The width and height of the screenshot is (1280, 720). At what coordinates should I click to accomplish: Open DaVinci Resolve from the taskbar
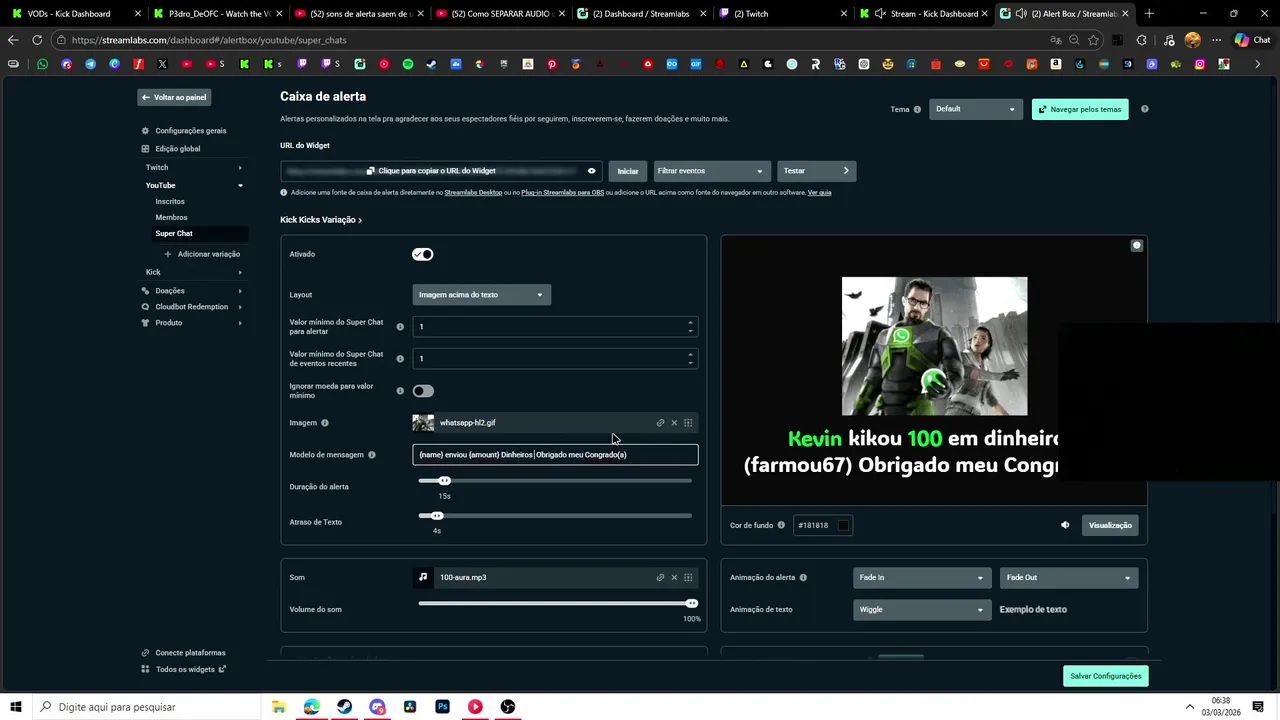click(x=410, y=707)
